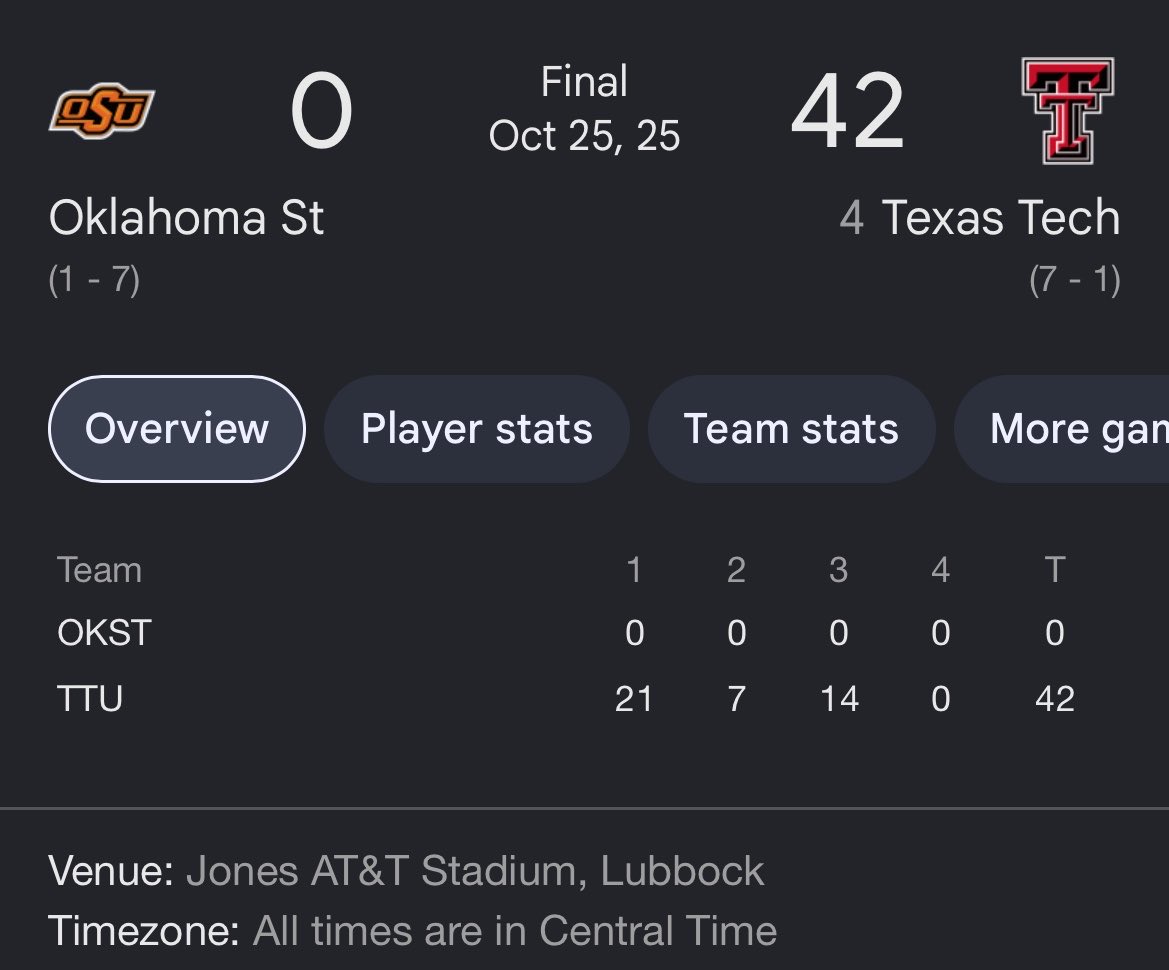Click Texas Tech's score of 42
Image resolution: width=1169 pixels, height=970 pixels.
click(x=848, y=110)
